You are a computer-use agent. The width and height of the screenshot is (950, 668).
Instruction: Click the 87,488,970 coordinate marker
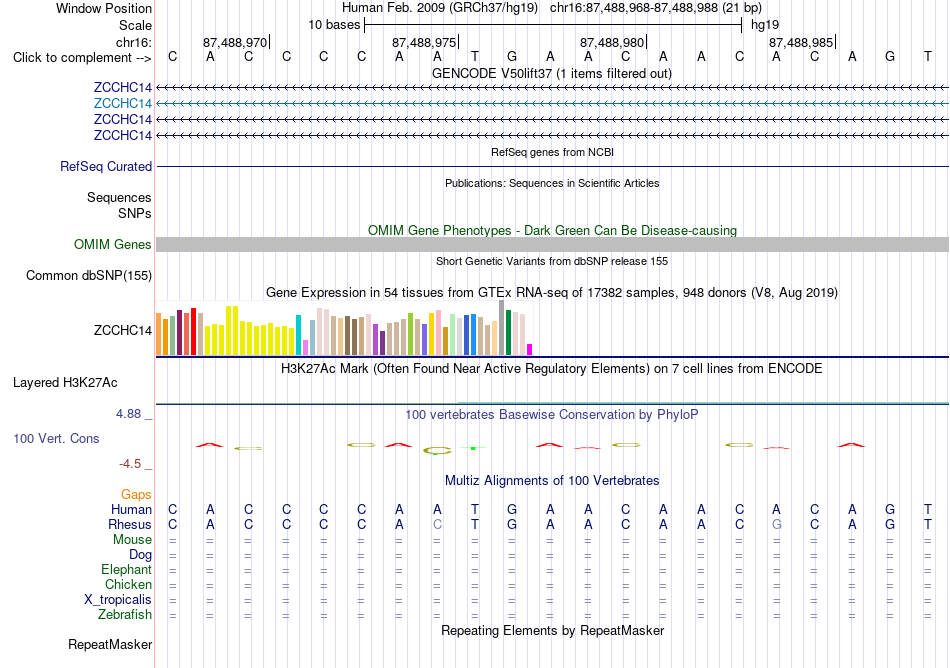(235, 42)
